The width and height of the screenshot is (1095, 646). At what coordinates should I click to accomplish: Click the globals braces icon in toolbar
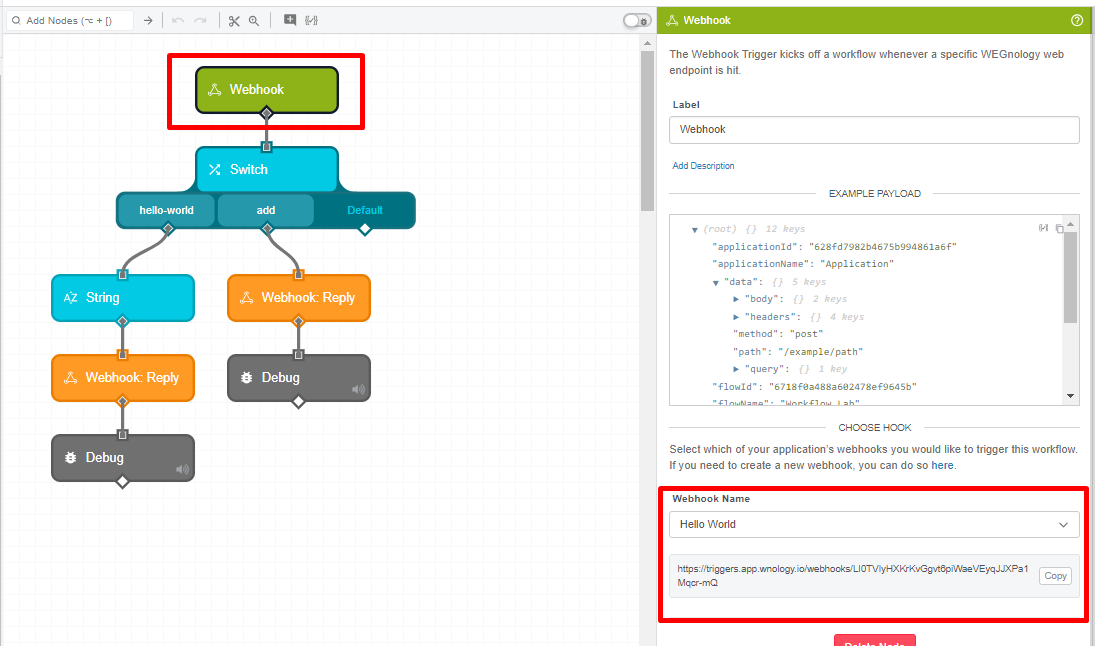(x=311, y=20)
